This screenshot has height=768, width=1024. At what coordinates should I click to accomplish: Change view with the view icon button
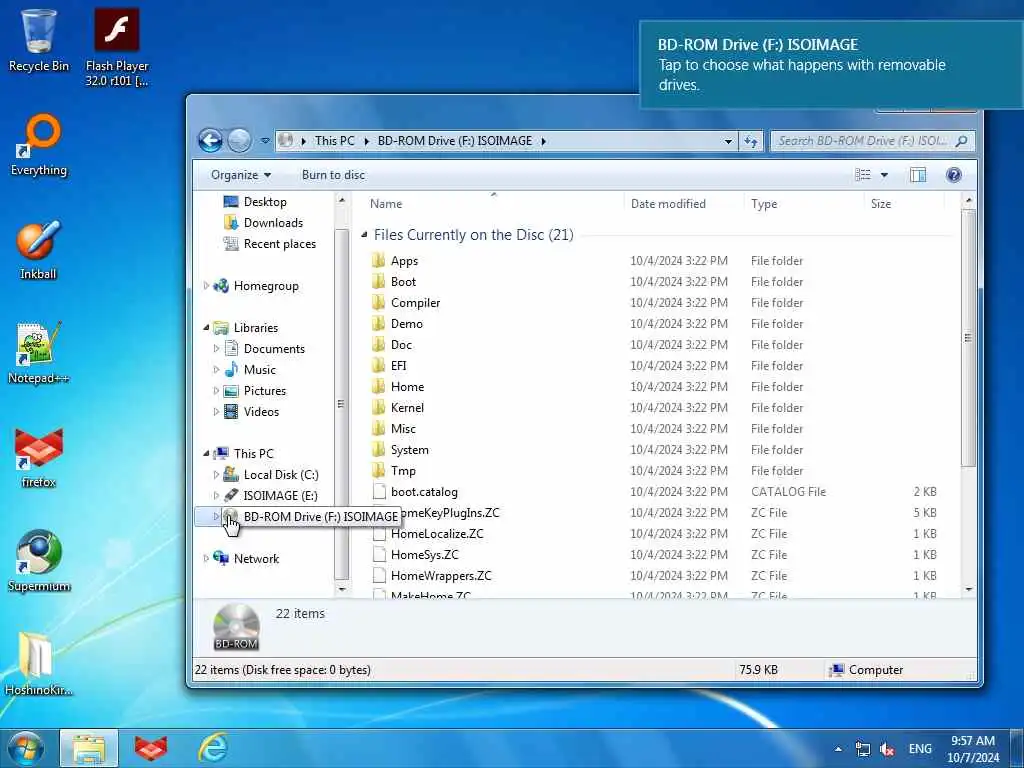(x=863, y=174)
